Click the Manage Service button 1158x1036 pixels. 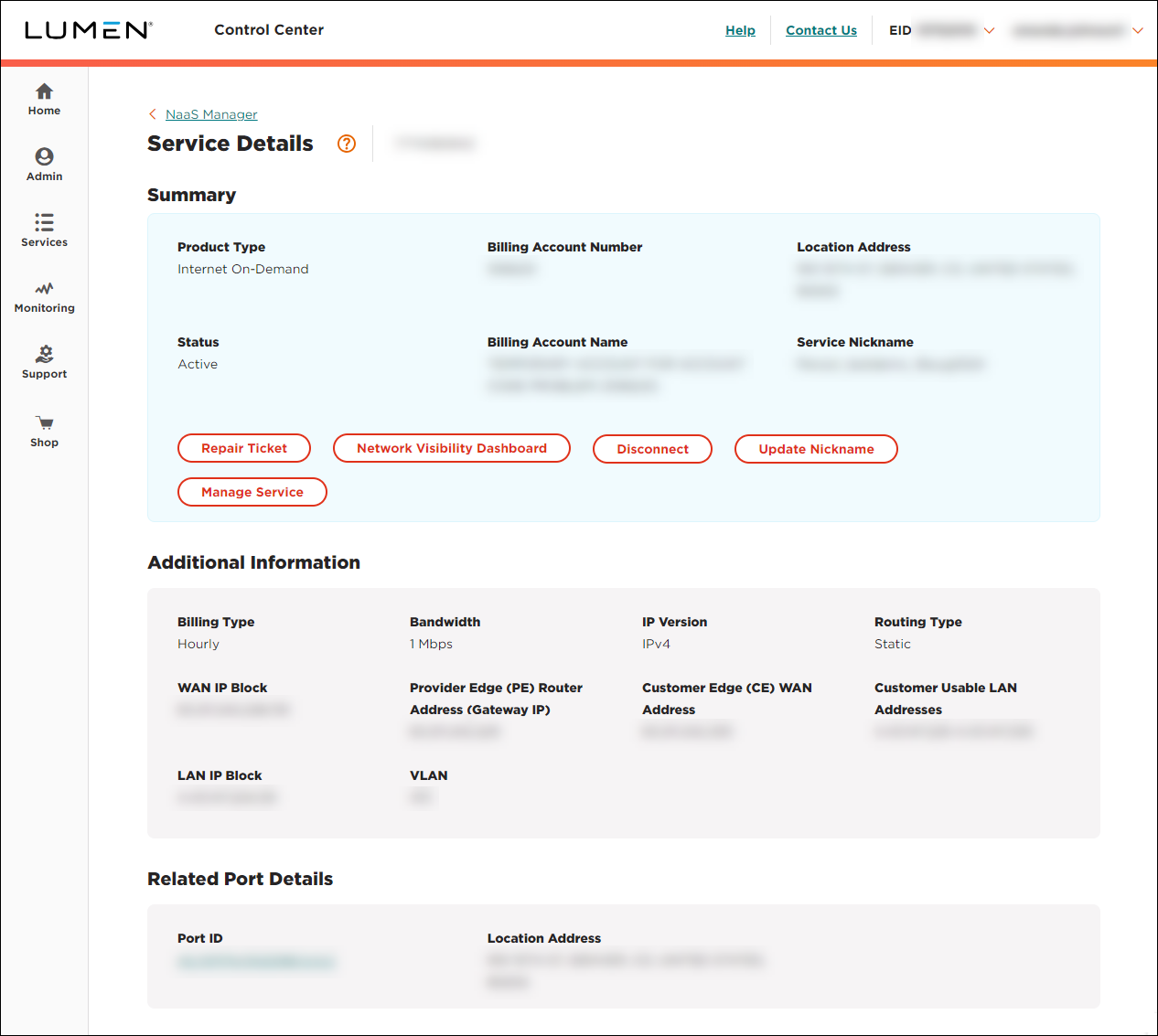(252, 492)
